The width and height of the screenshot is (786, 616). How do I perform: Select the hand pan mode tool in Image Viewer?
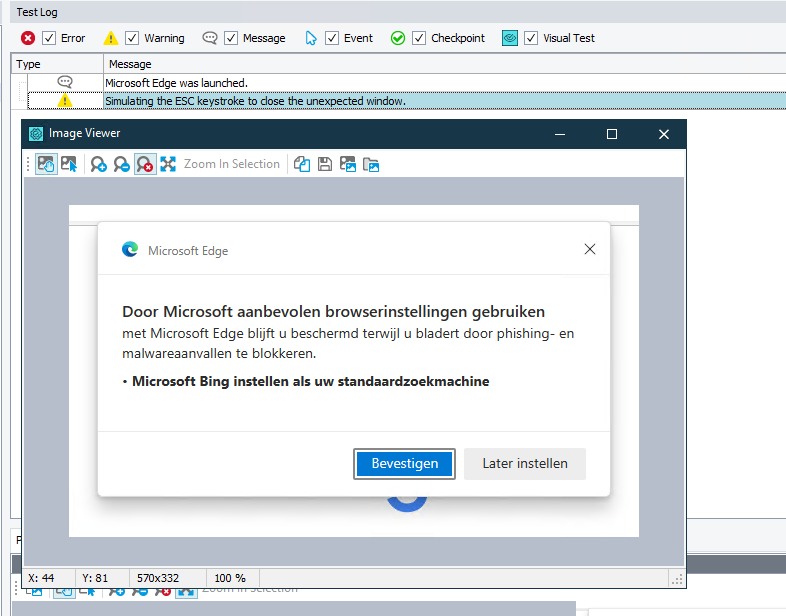(x=46, y=164)
